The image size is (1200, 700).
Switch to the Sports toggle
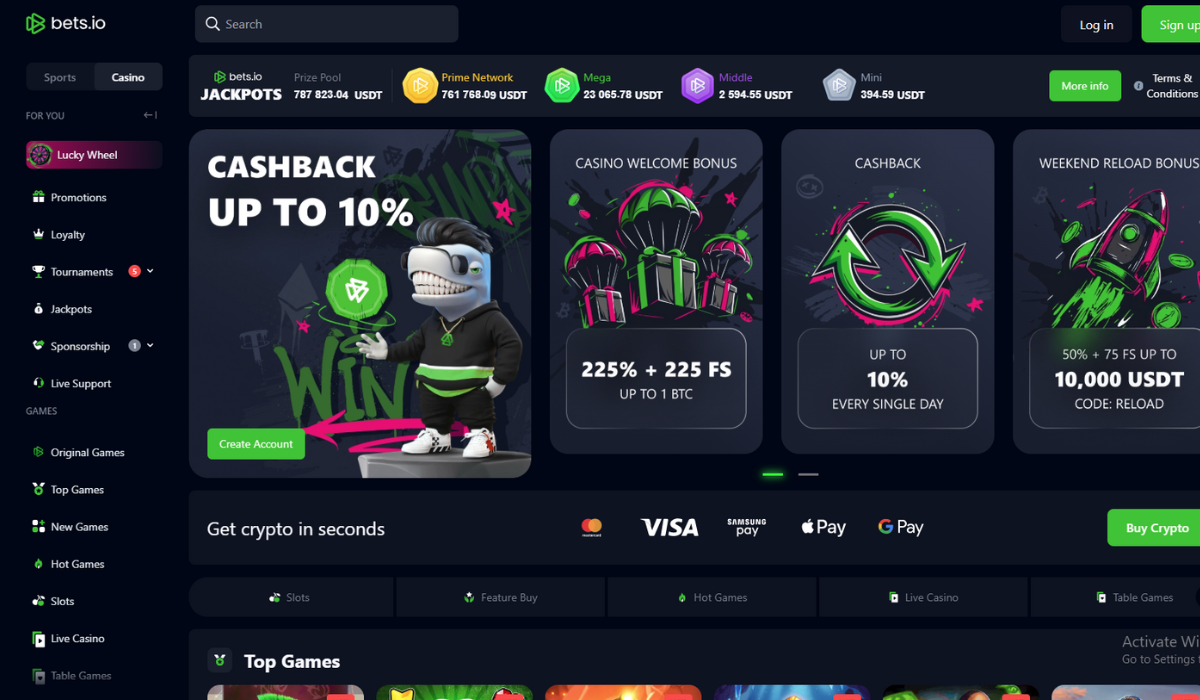[x=60, y=77]
